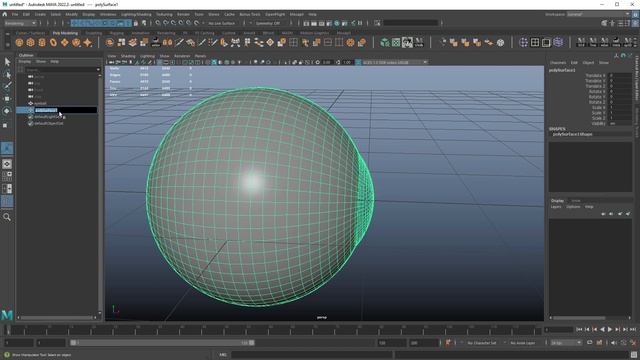Screen dimensions: 640x360
Task: Select the Rigging shelf tab
Action: 116,33
